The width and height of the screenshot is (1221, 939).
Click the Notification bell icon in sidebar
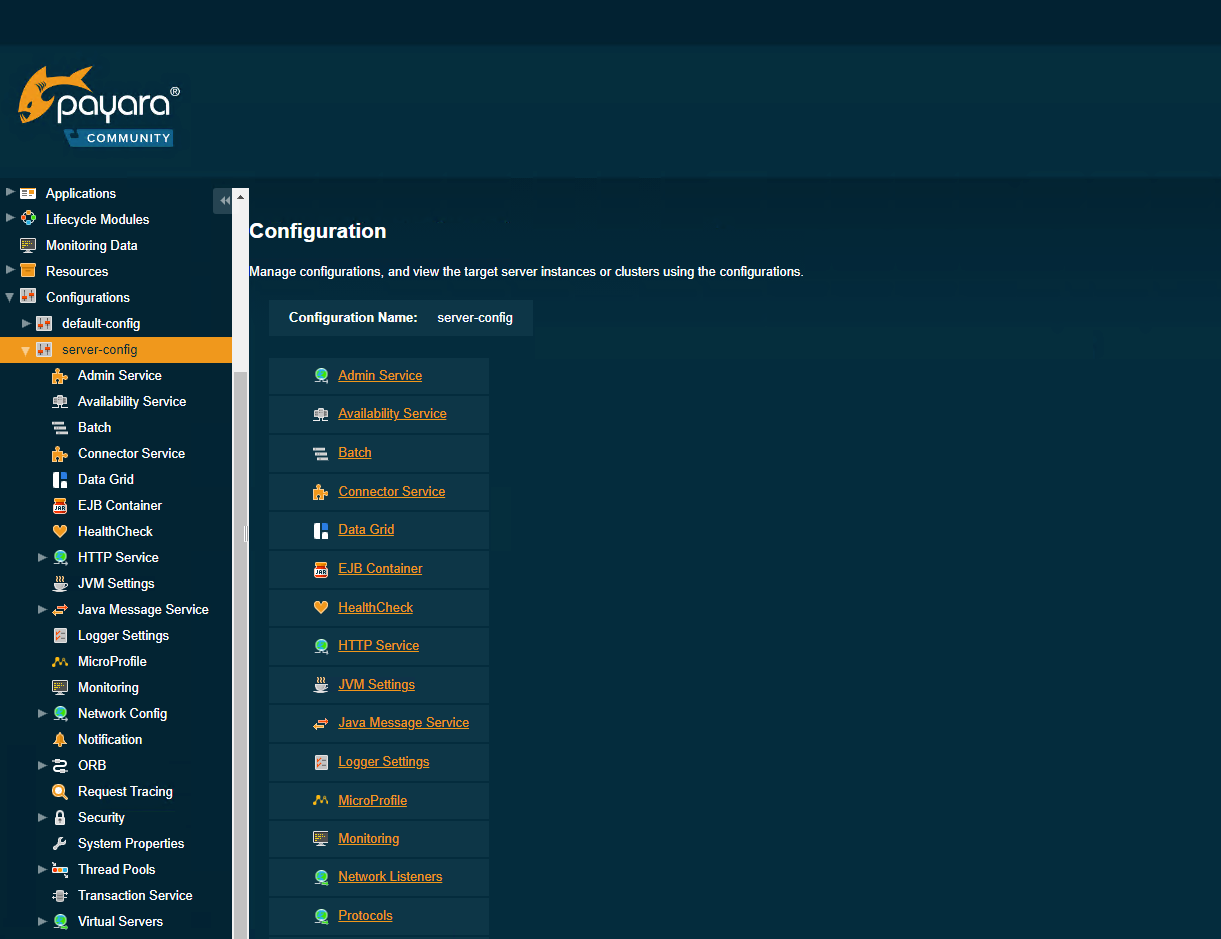point(60,740)
